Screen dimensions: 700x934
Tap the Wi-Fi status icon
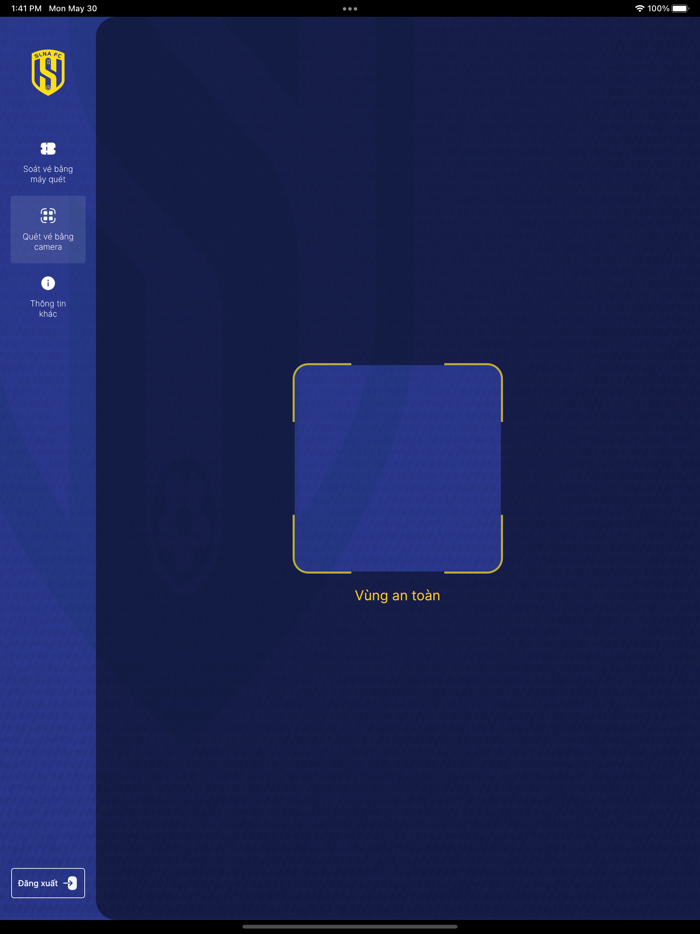640,8
